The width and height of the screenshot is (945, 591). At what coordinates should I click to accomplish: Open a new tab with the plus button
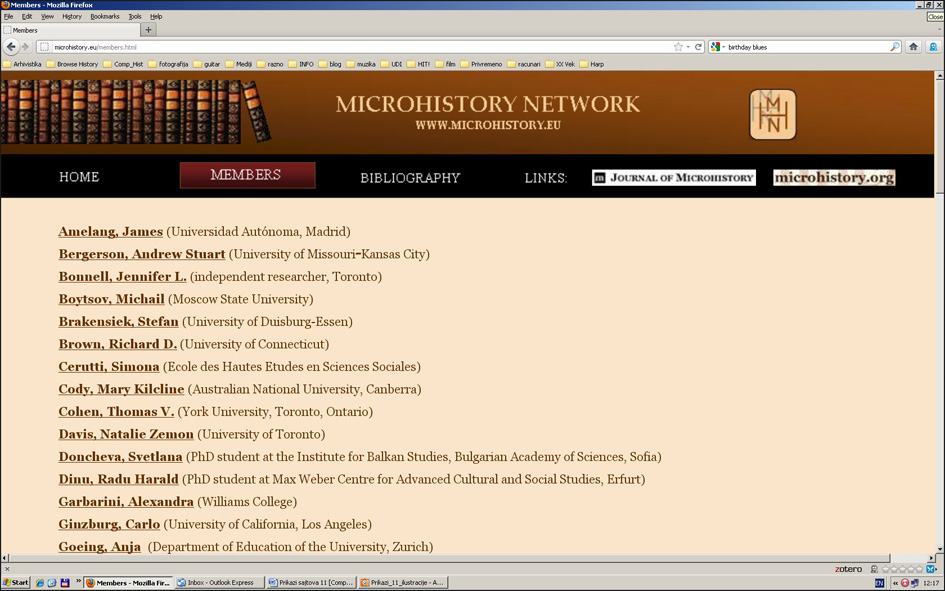pyautogui.click(x=149, y=30)
